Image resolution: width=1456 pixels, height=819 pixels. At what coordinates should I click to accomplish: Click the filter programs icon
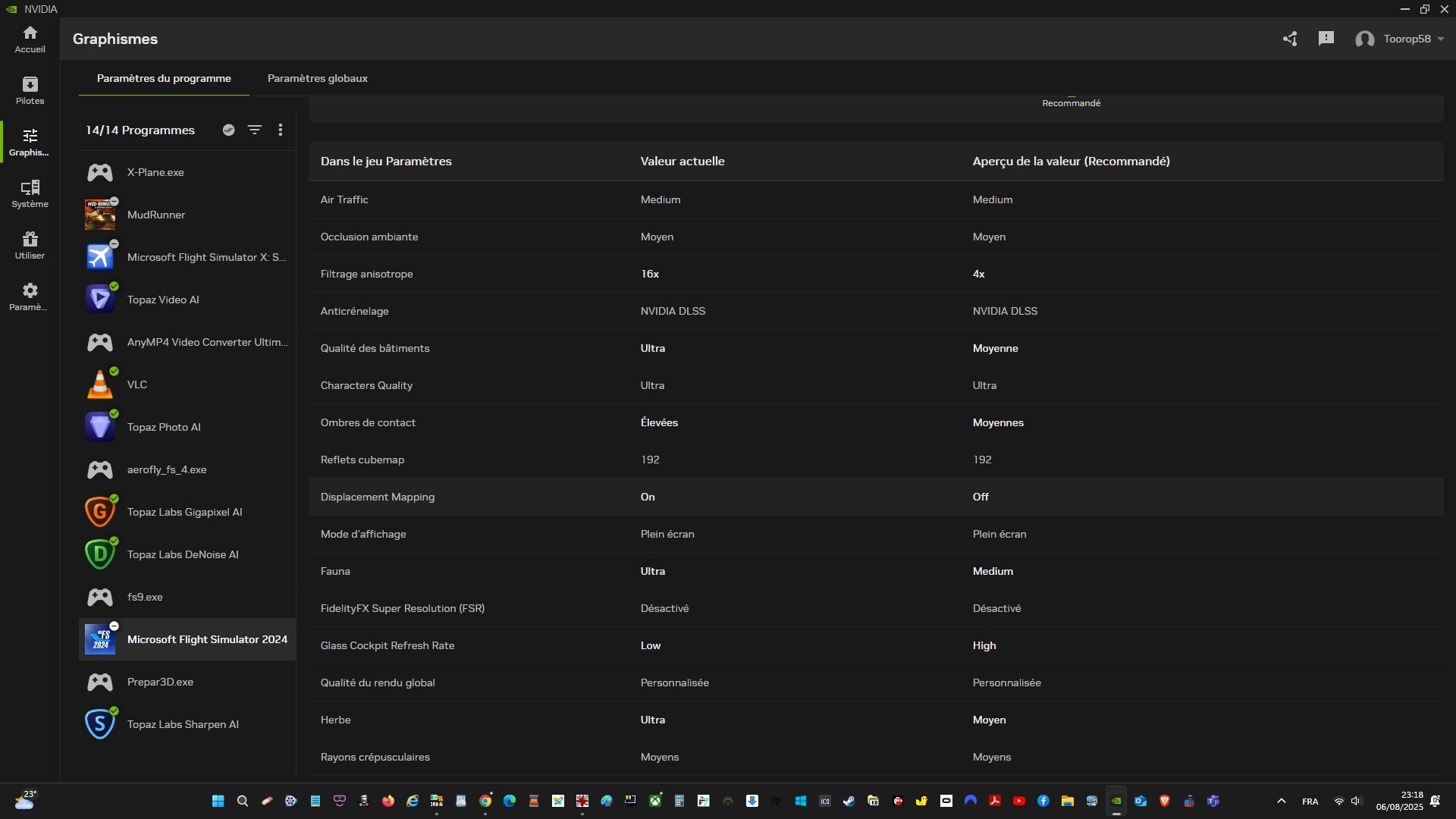click(255, 130)
